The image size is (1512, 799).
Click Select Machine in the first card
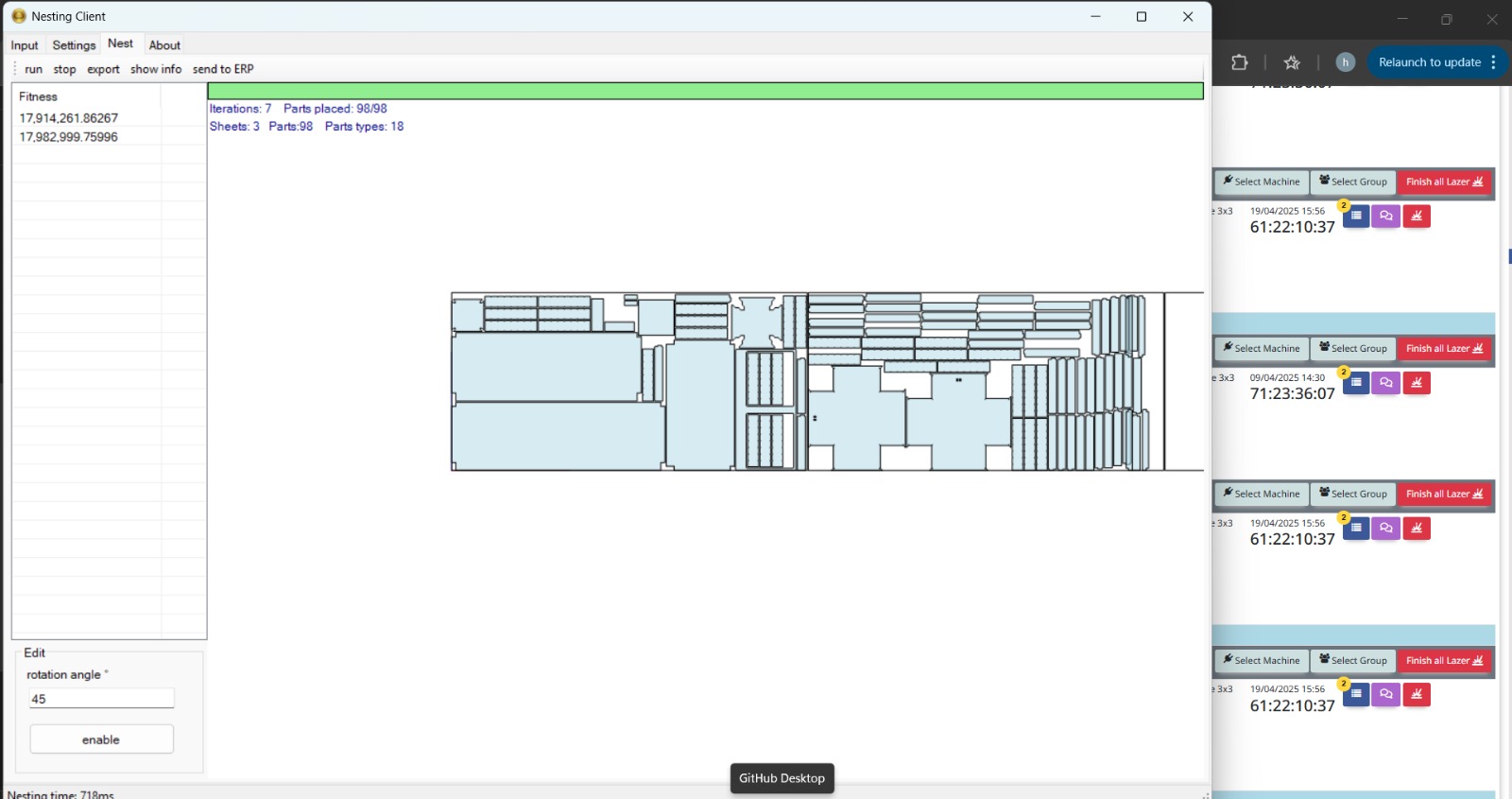[x=1262, y=182]
